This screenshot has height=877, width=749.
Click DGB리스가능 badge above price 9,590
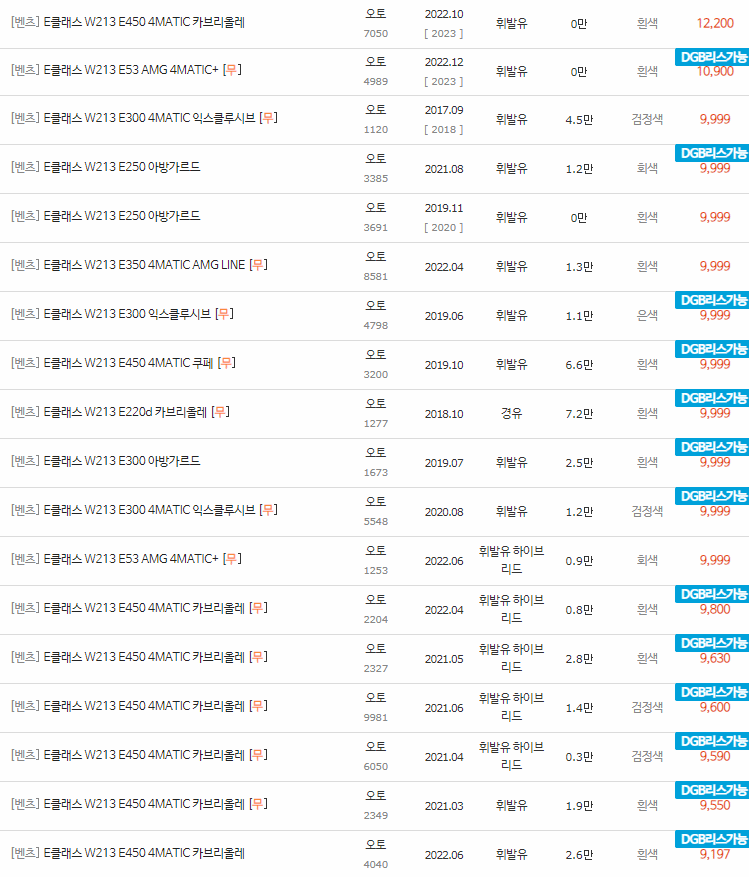(712, 742)
